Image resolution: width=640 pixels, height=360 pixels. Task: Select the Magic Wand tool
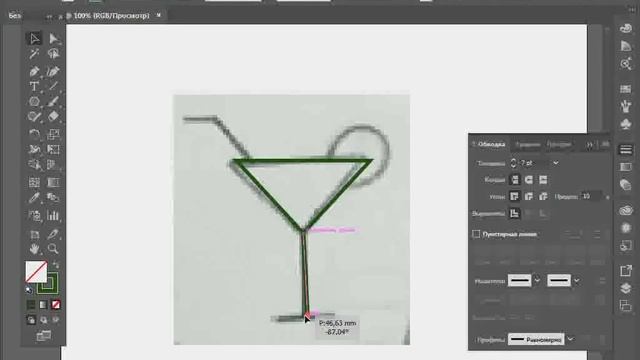34,54
